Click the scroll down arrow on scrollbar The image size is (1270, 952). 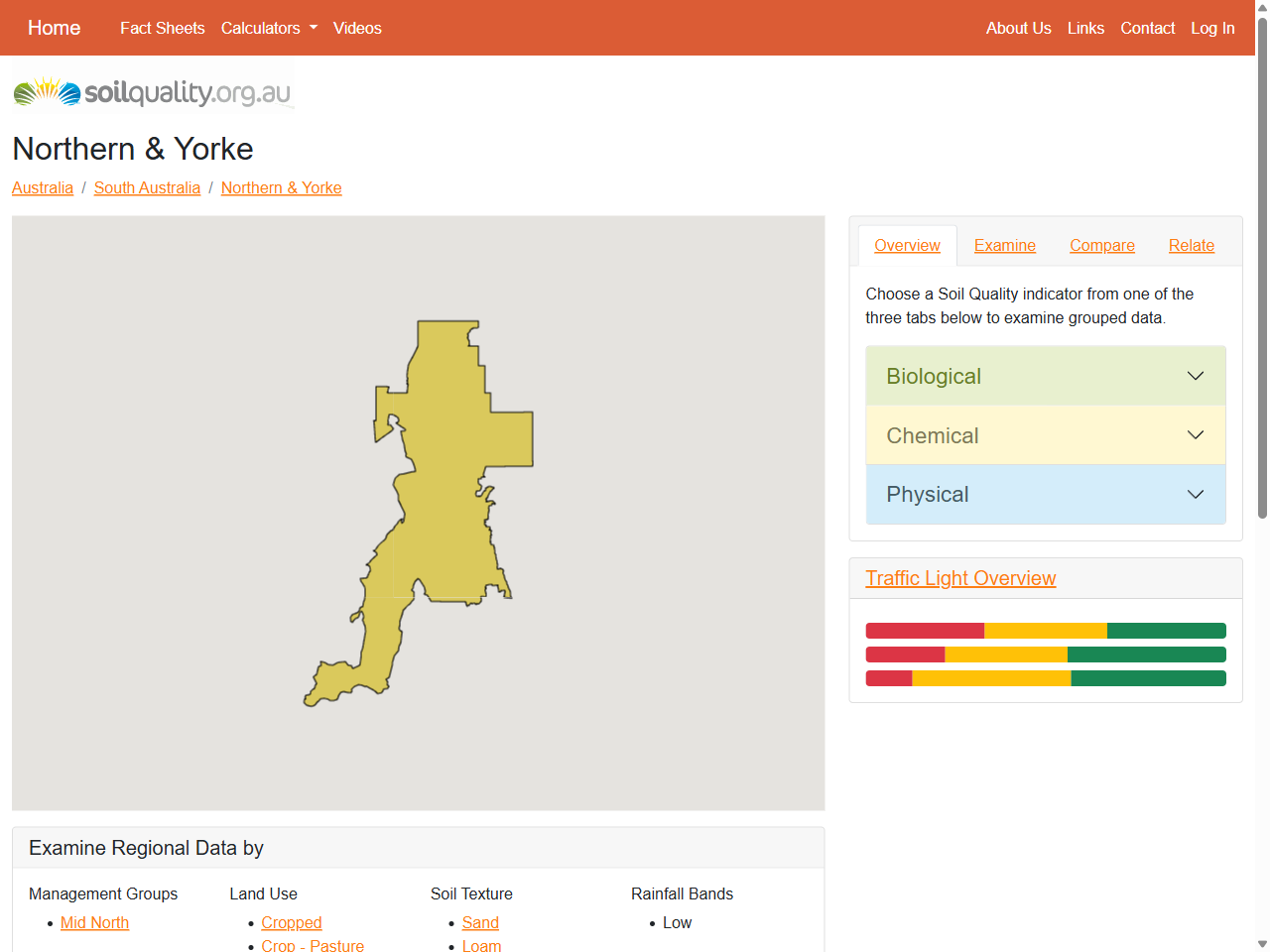coord(1262,943)
